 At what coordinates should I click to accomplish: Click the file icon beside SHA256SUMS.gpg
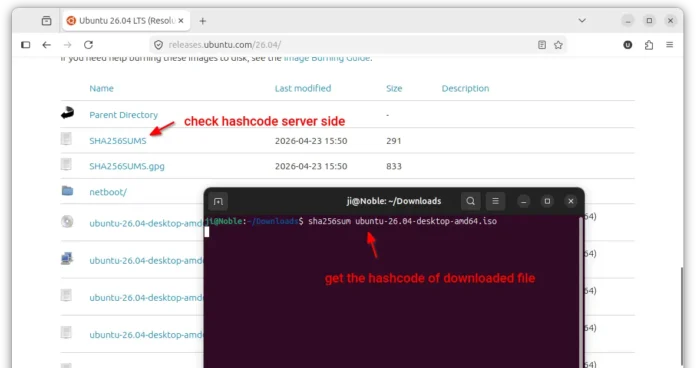(67, 164)
